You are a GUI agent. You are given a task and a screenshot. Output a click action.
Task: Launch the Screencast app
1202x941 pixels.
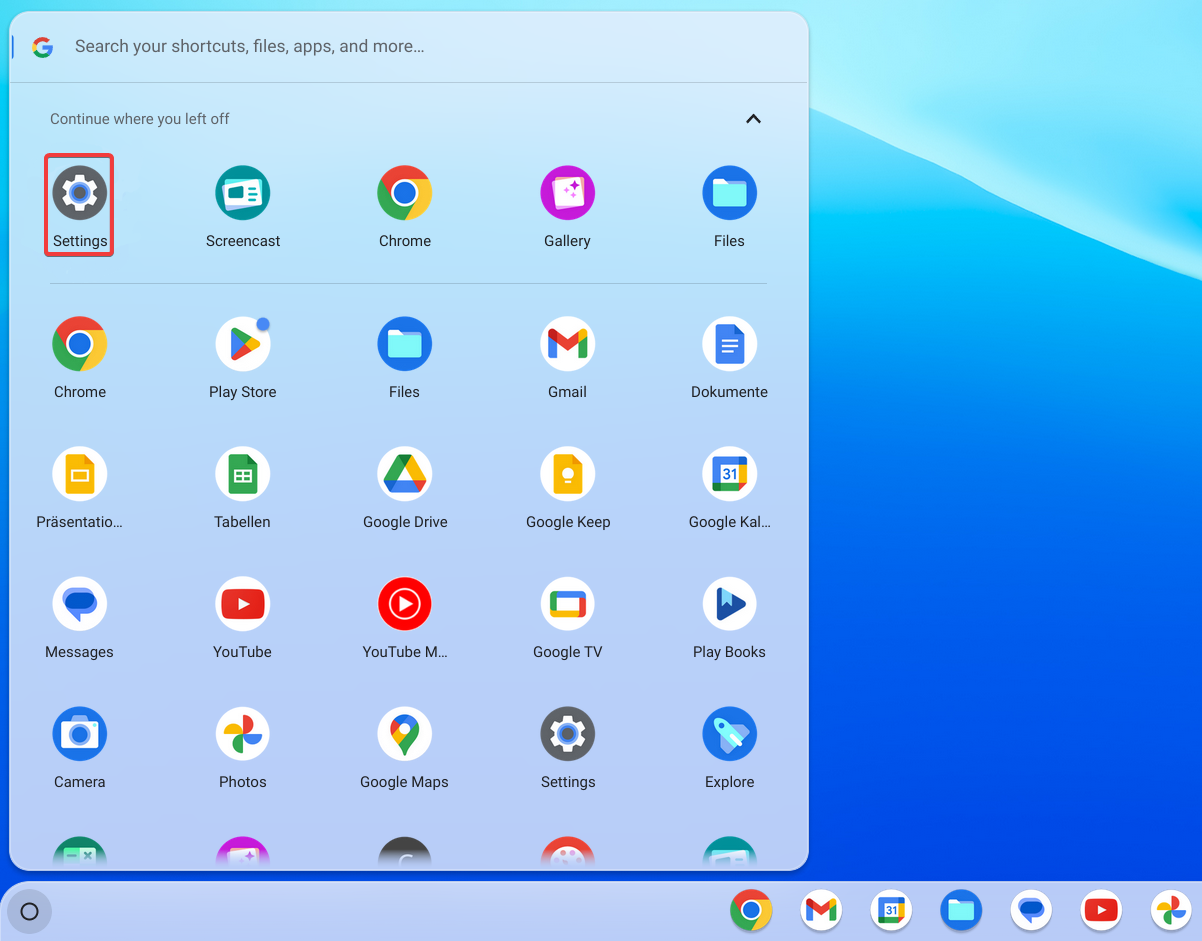tap(242, 207)
